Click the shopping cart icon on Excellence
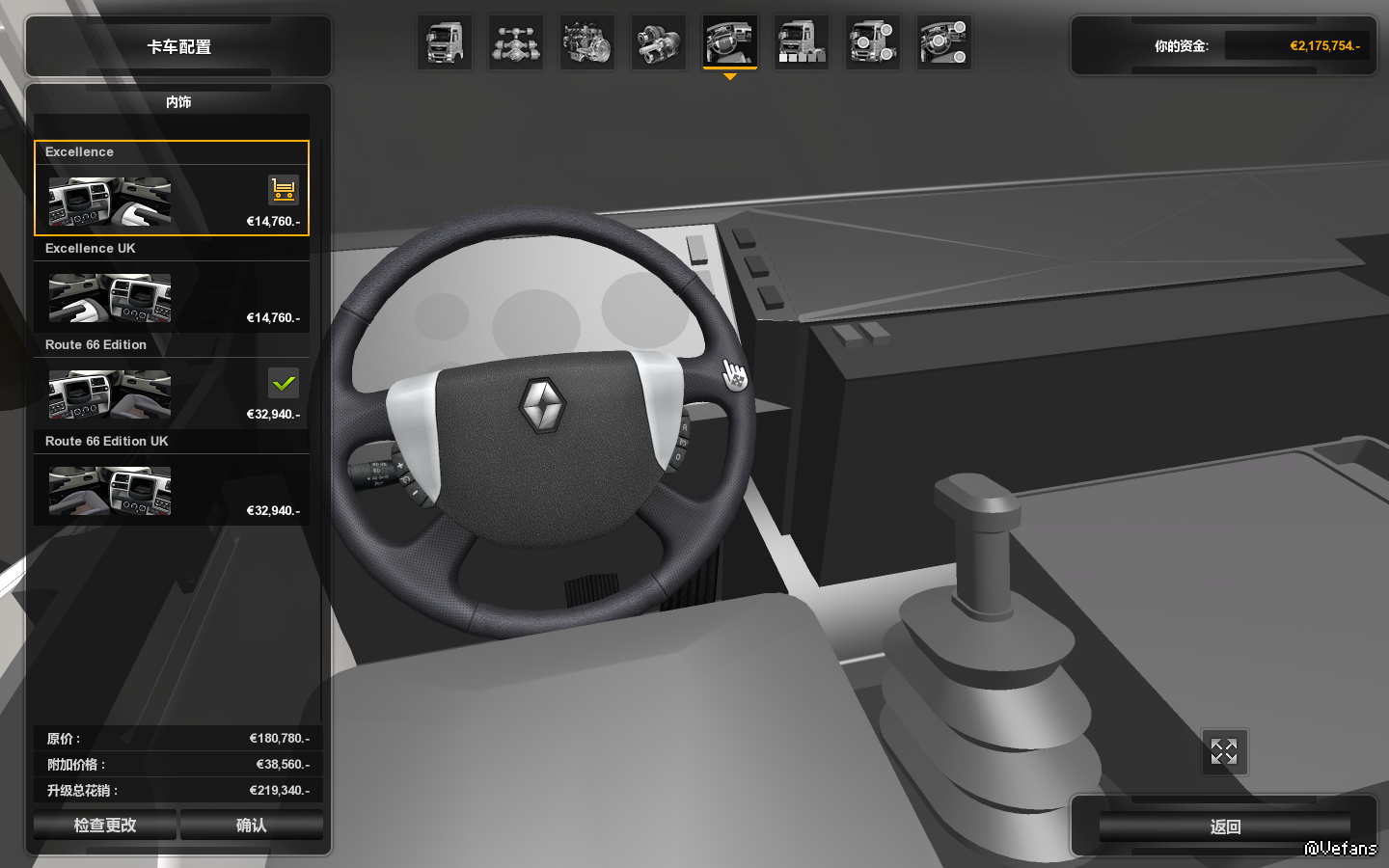 [283, 190]
